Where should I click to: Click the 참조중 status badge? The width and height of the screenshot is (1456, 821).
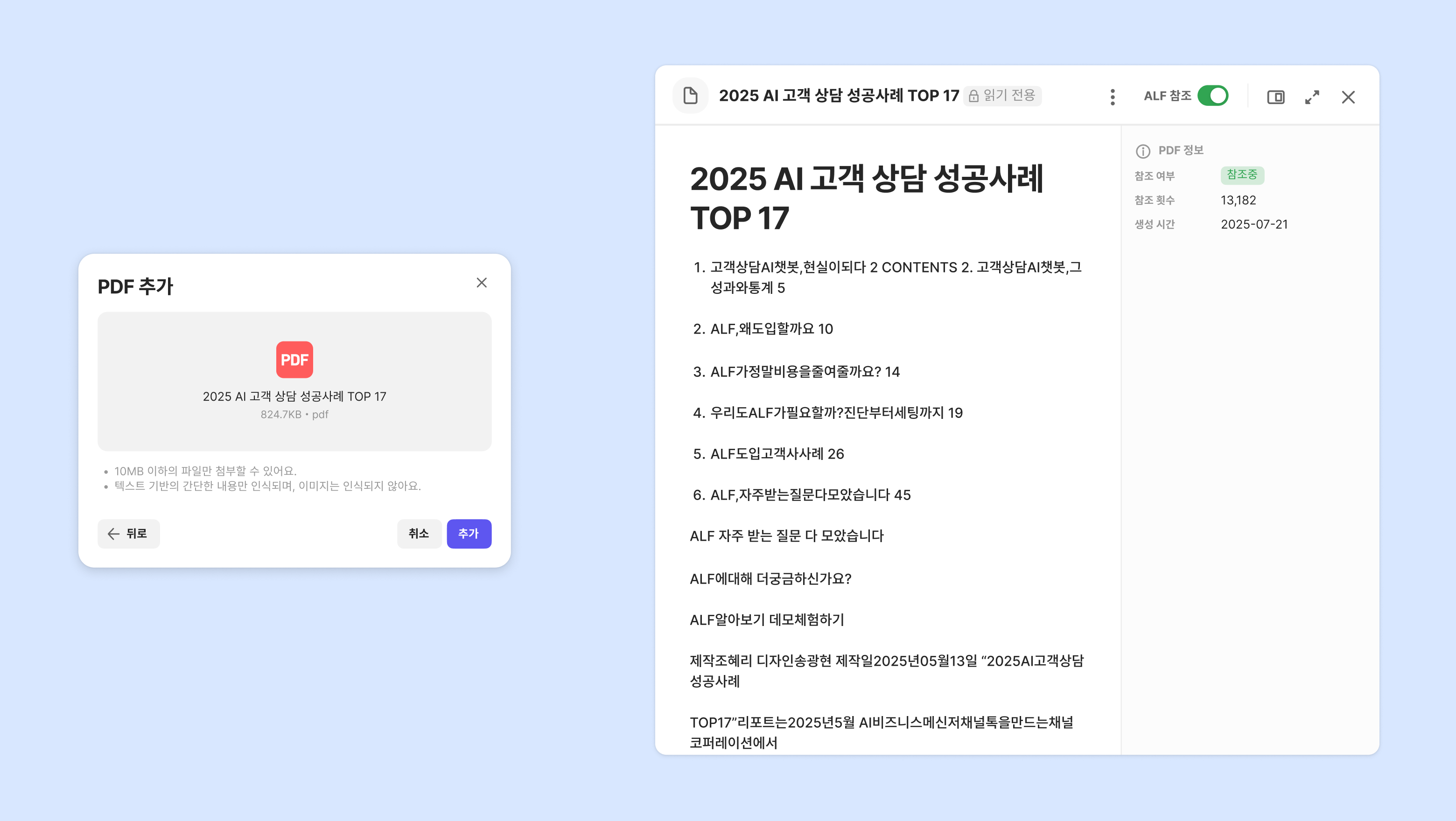tap(1242, 175)
